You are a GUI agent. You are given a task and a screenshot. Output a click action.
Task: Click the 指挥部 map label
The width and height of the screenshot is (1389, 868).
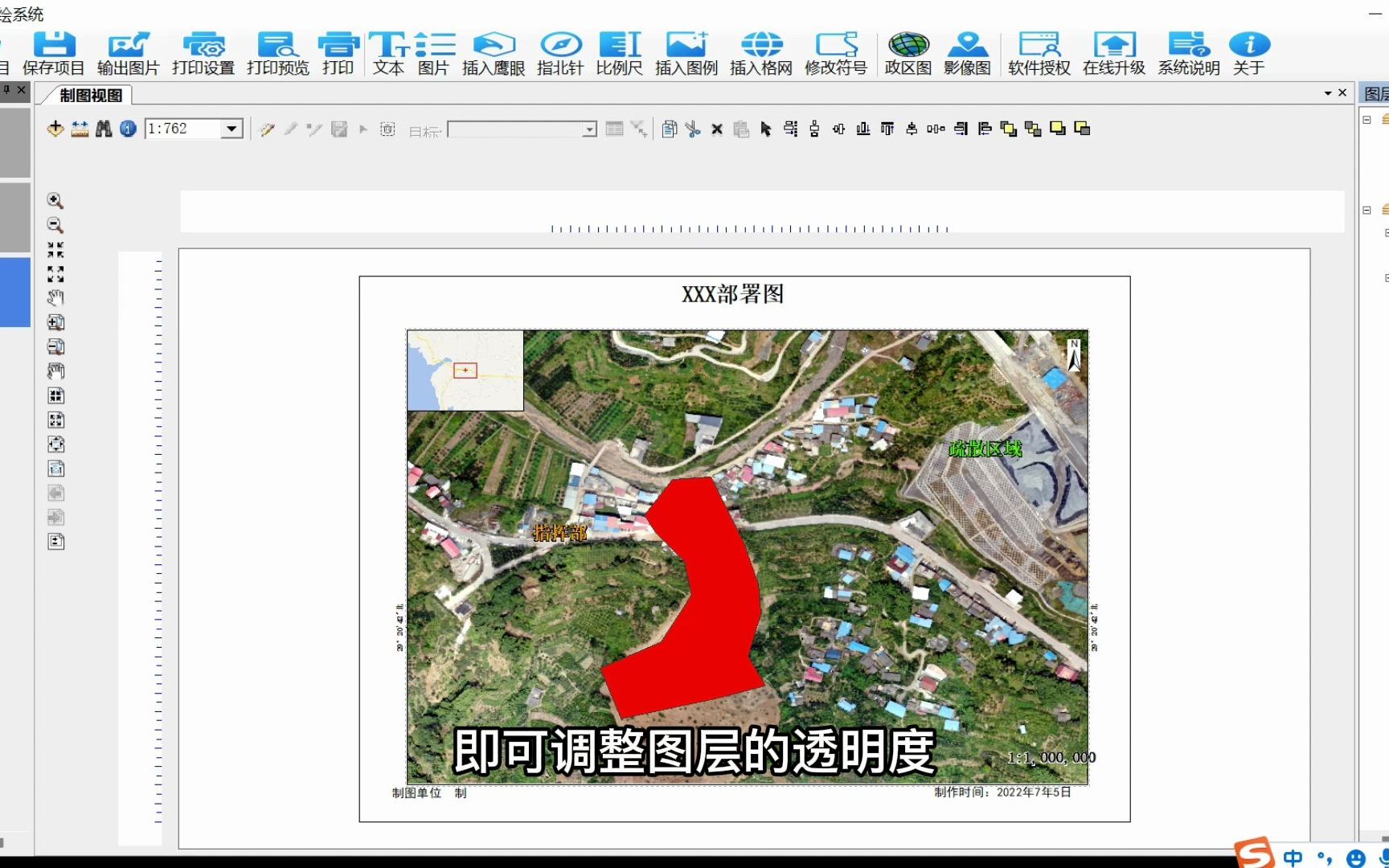coord(561,532)
